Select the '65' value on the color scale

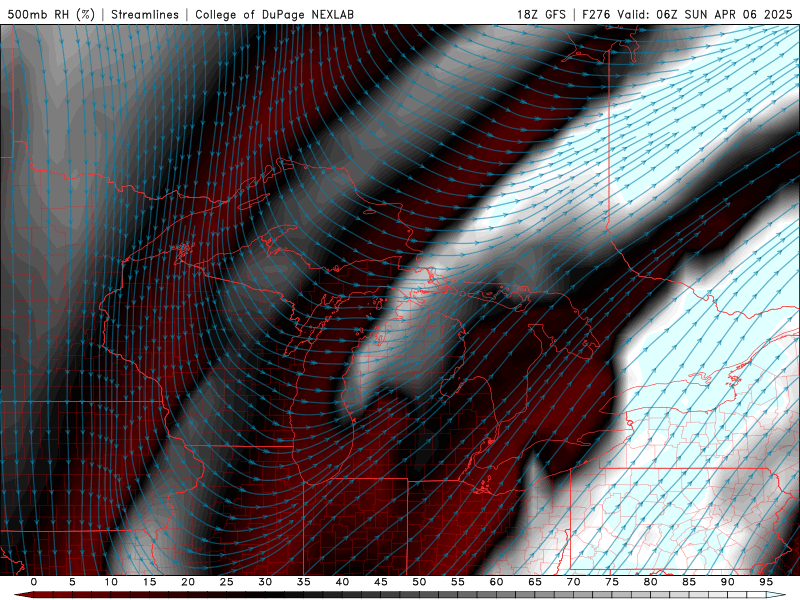pyautogui.click(x=535, y=582)
